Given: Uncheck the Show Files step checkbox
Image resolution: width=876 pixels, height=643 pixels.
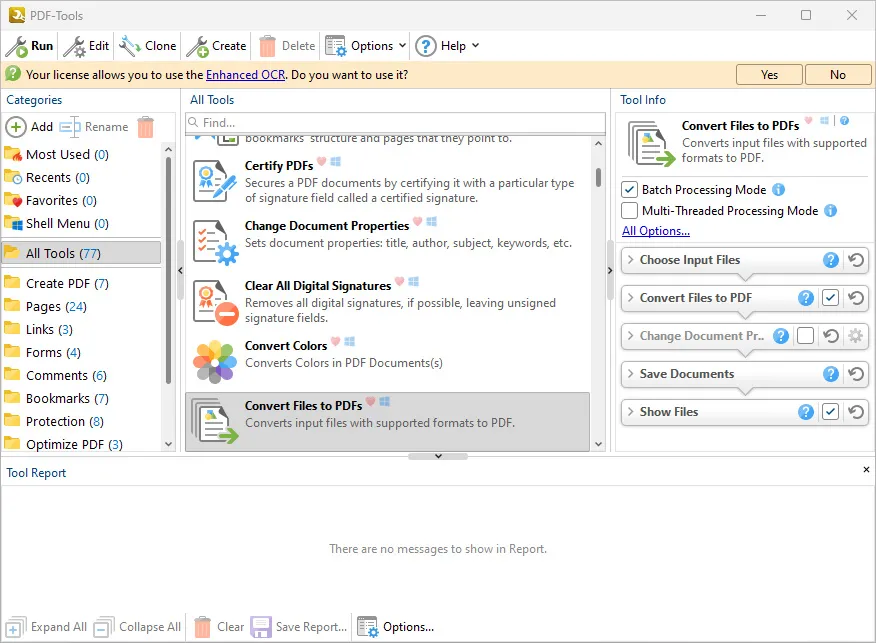Looking at the screenshot, I should 830,412.
